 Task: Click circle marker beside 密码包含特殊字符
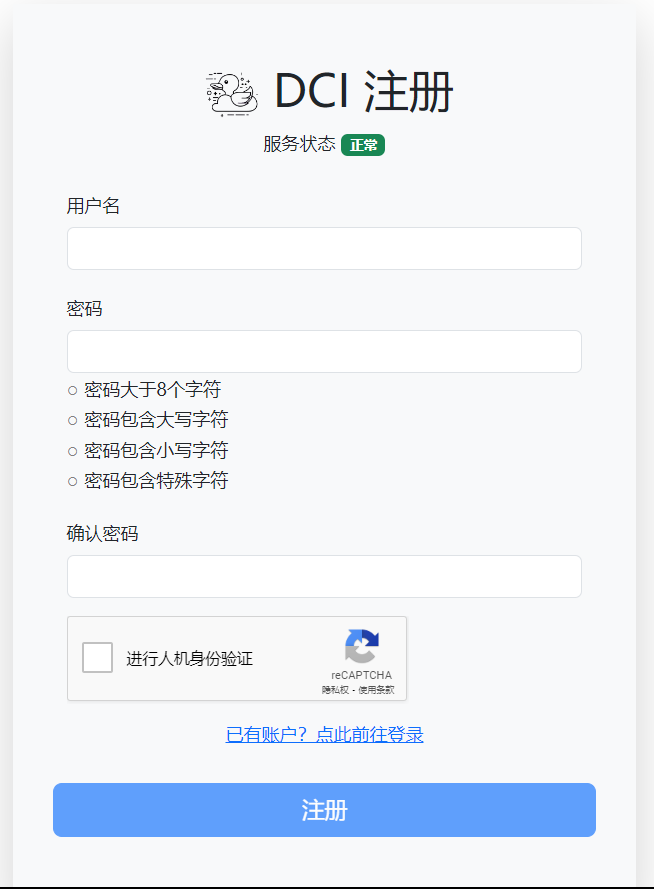point(72,482)
